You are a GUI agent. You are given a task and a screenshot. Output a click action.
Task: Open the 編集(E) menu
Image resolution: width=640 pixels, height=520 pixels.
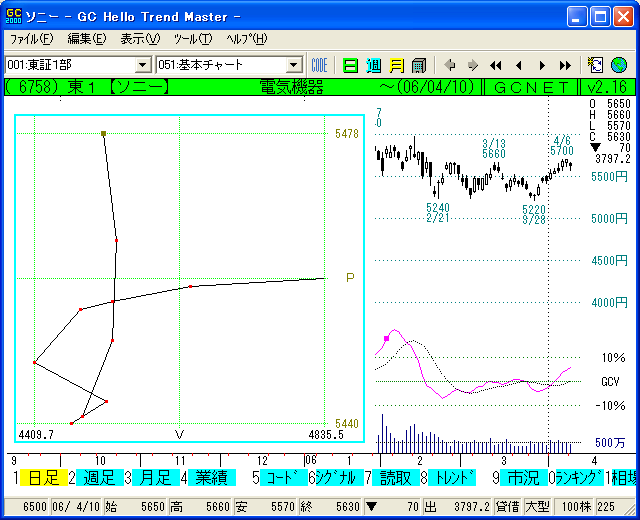pyautogui.click(x=87, y=39)
